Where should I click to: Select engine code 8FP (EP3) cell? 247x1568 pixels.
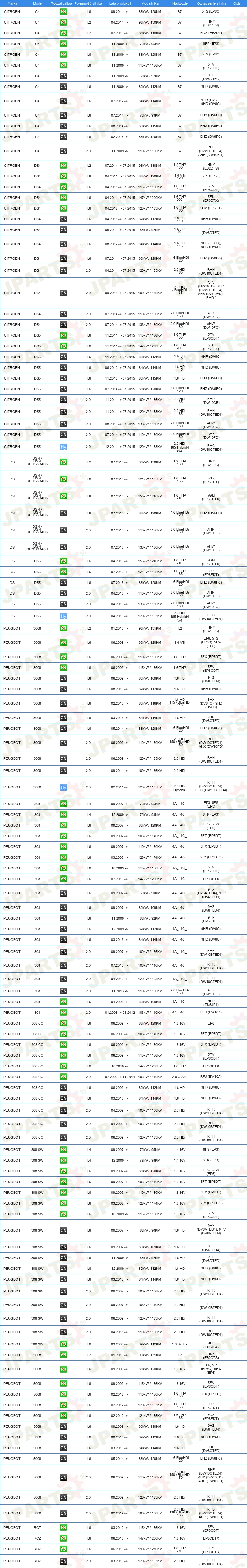coord(211,44)
